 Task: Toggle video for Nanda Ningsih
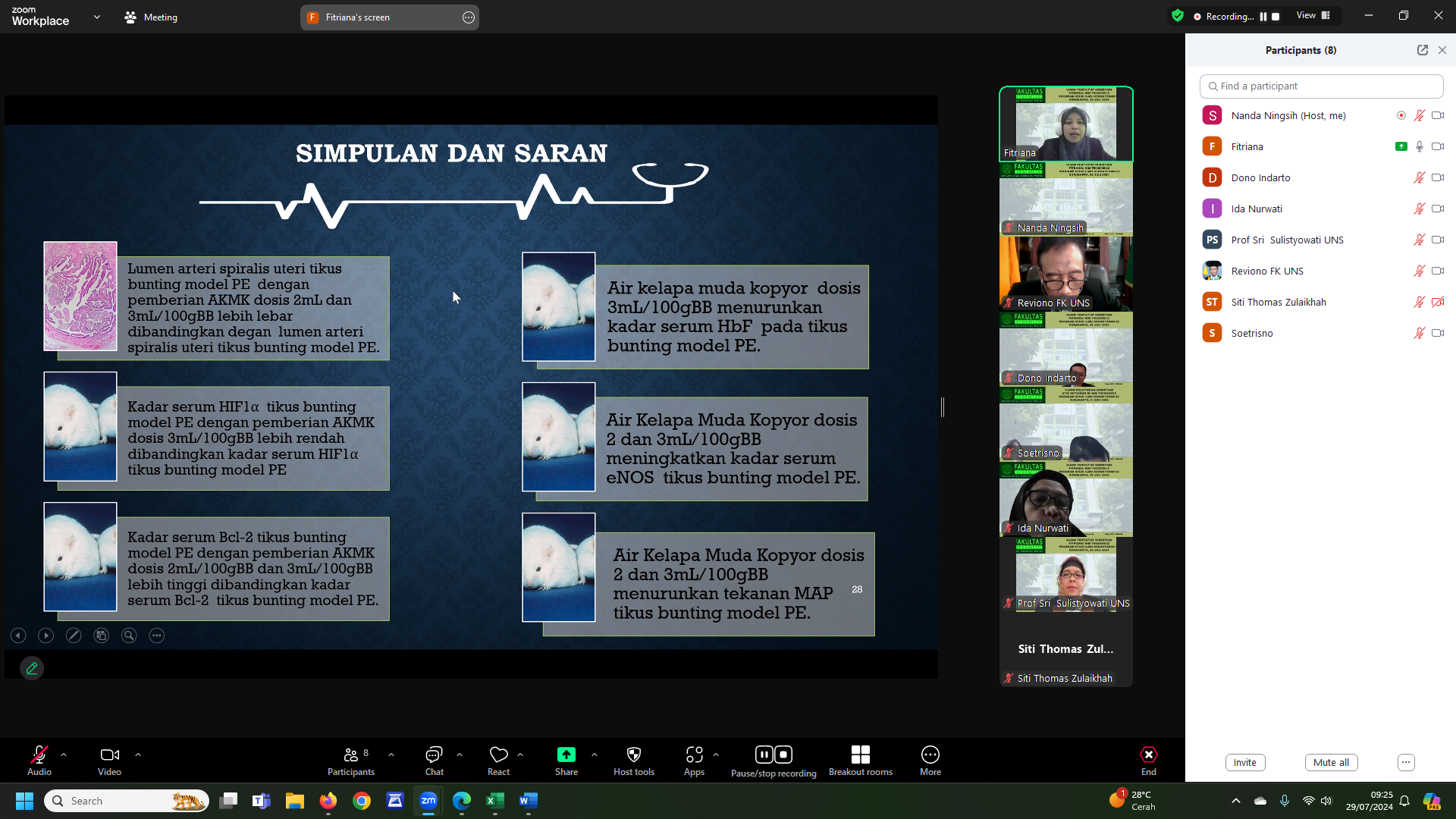1438,114
